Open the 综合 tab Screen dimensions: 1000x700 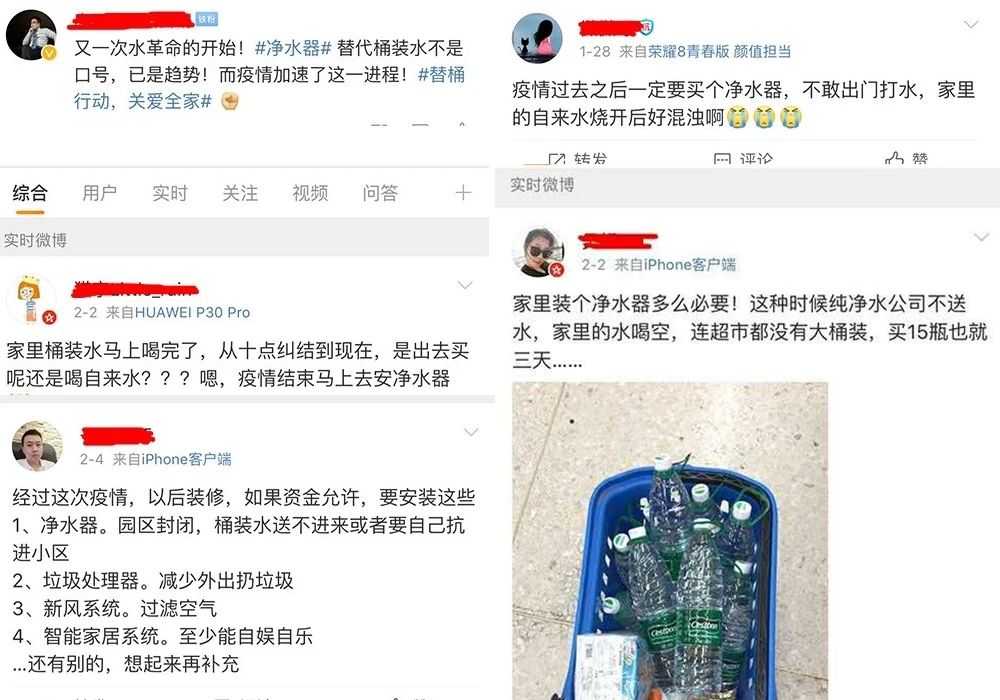tap(29, 193)
